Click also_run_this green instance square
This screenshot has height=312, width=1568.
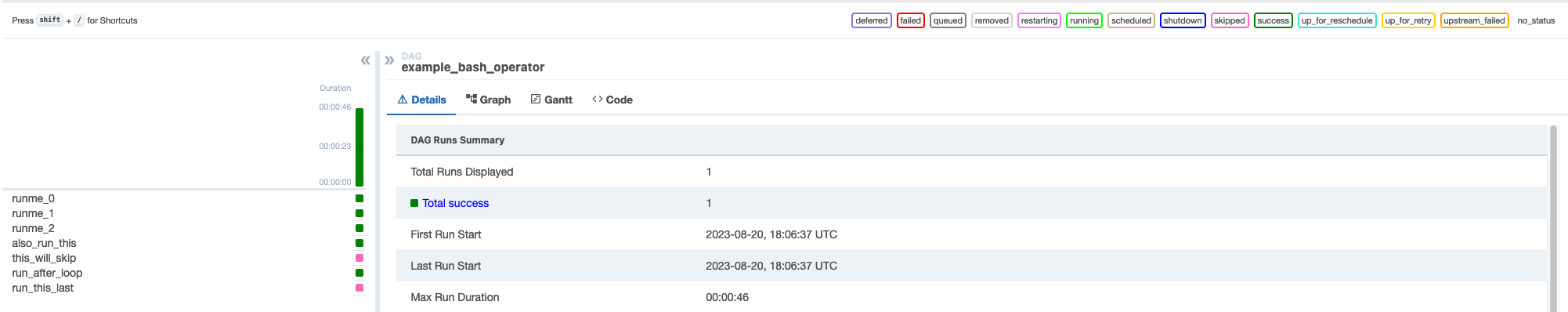(359, 243)
